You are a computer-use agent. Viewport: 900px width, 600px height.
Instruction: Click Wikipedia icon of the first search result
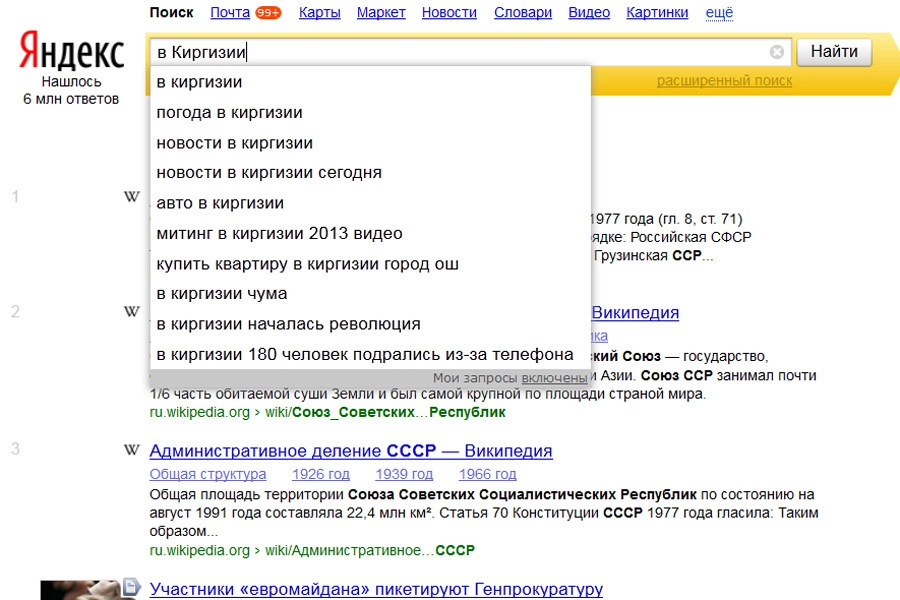131,197
